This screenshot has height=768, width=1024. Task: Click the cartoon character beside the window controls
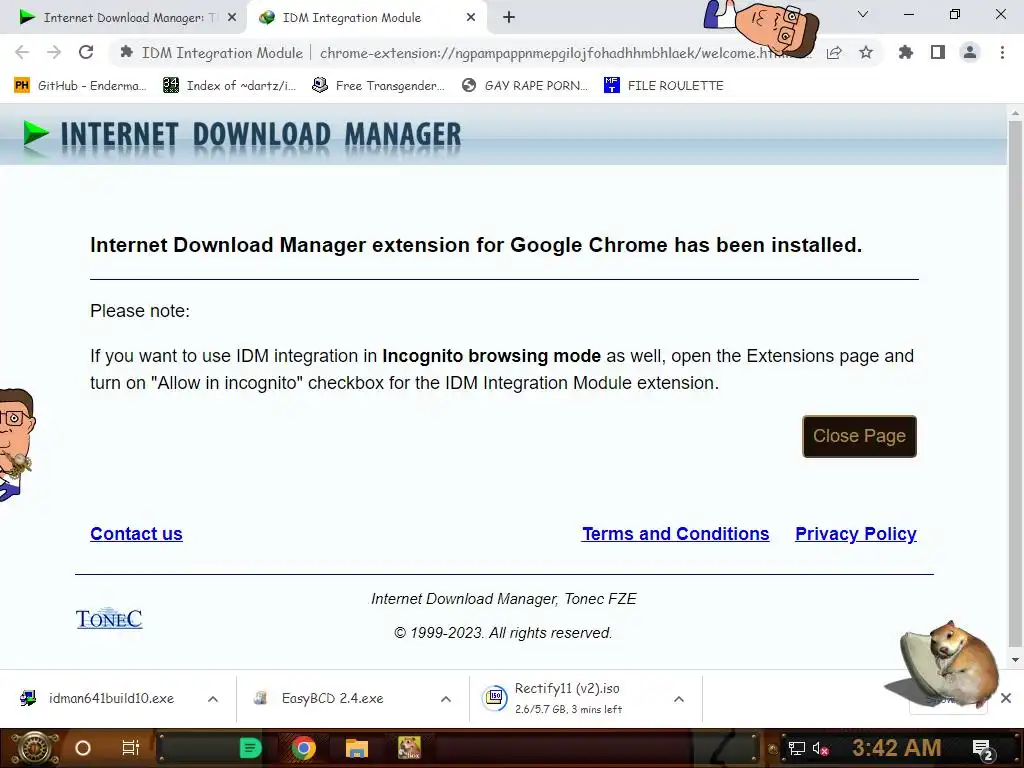click(x=761, y=26)
